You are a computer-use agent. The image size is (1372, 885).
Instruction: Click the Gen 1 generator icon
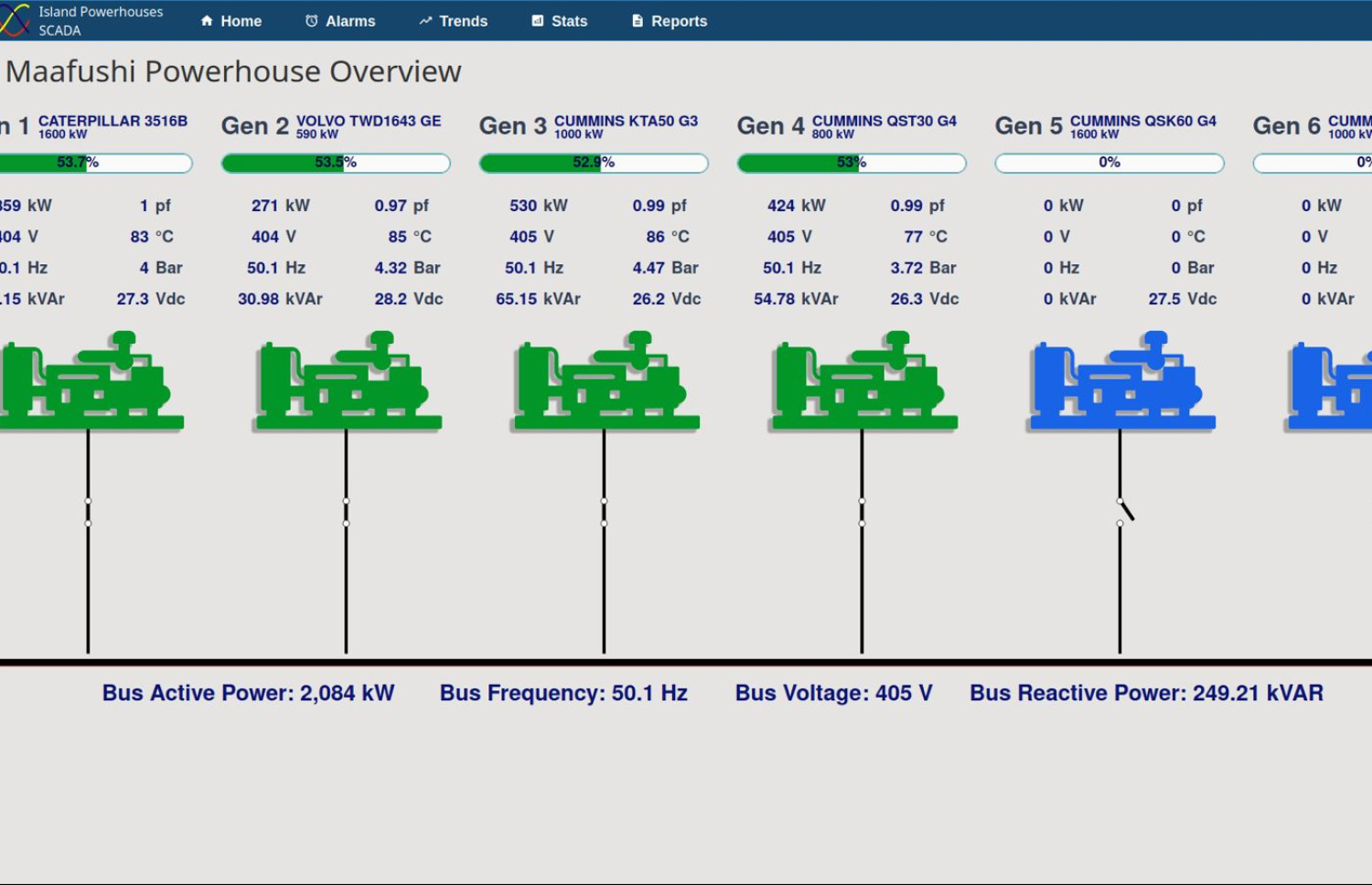click(x=89, y=382)
